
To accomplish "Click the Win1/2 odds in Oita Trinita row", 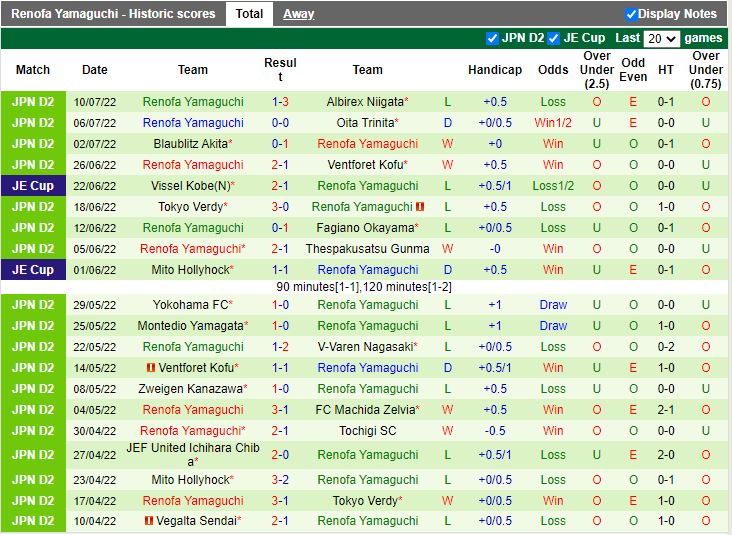I will [x=553, y=123].
